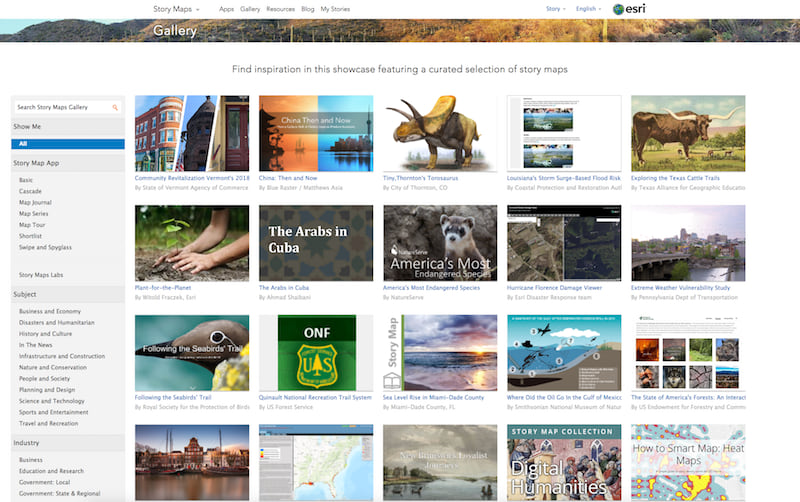Filter industry by Government: State & Regional
The height and width of the screenshot is (502, 800).
[60, 493]
